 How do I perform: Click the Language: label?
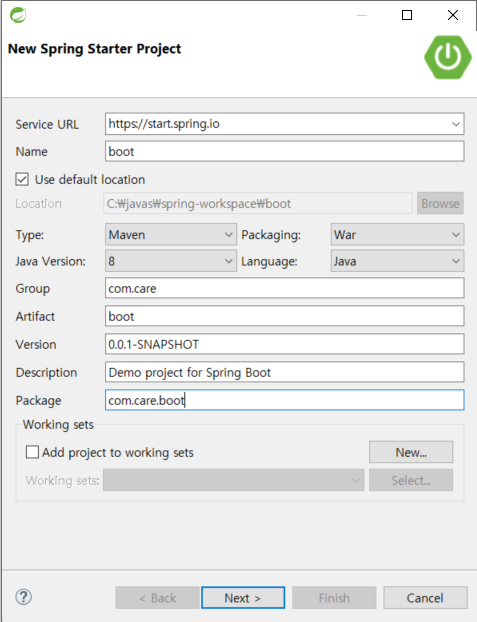(x=269, y=261)
